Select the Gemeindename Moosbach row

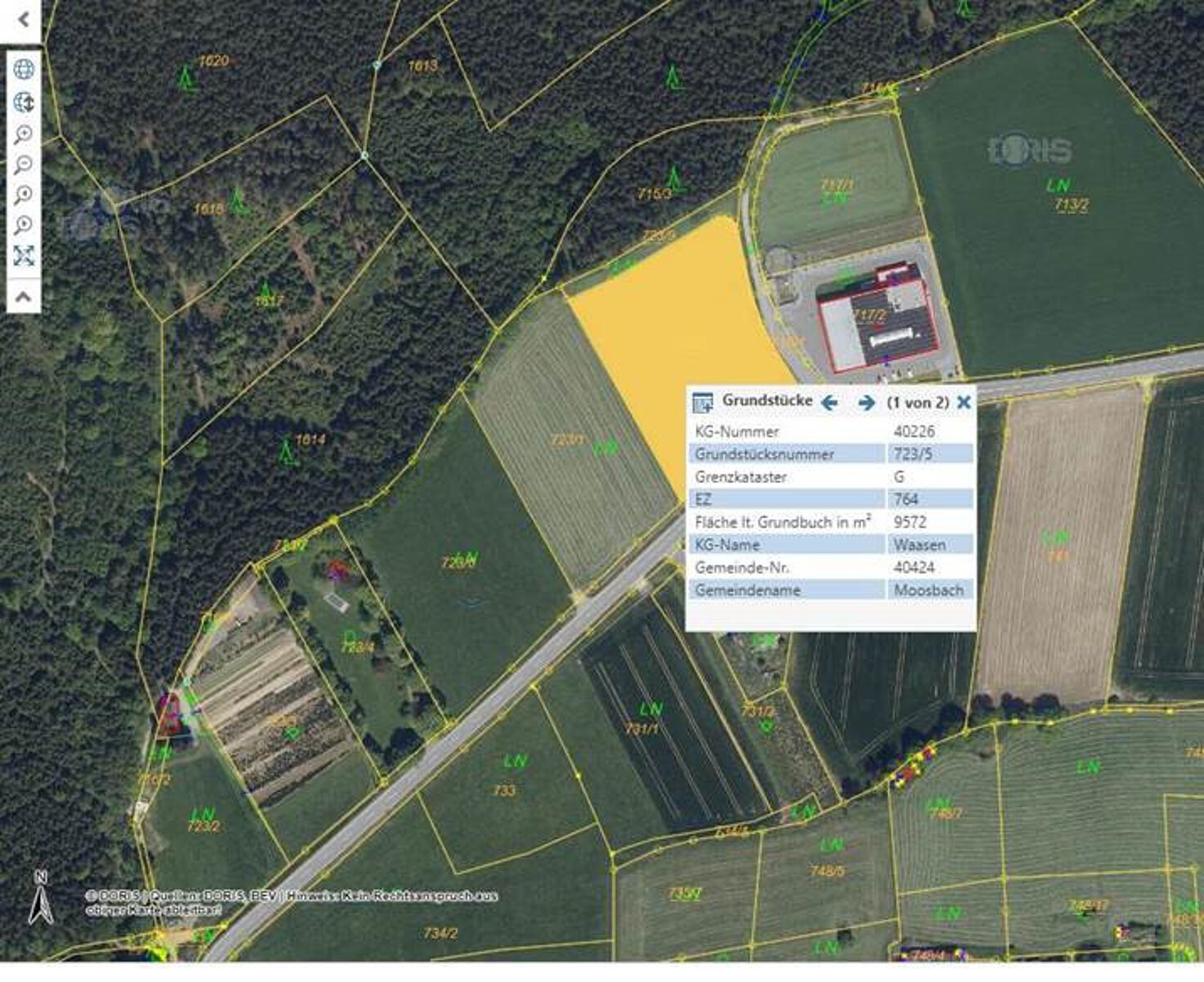(x=830, y=590)
